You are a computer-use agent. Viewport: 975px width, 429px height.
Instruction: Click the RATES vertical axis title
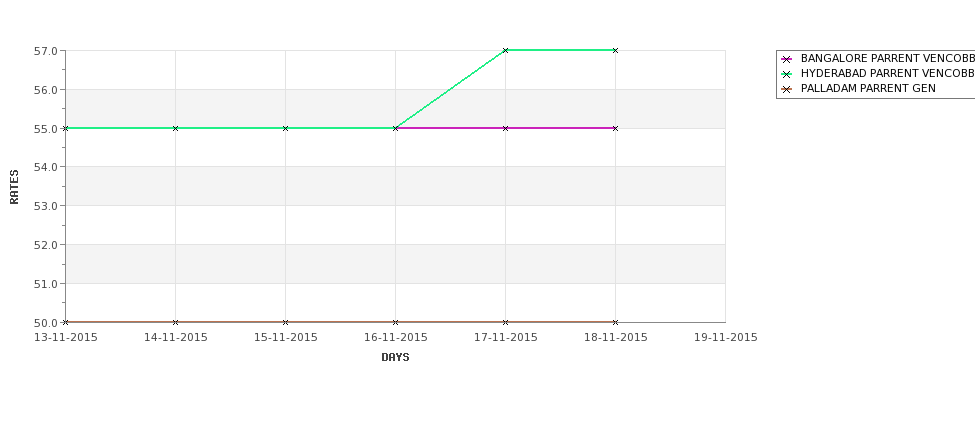point(14,187)
